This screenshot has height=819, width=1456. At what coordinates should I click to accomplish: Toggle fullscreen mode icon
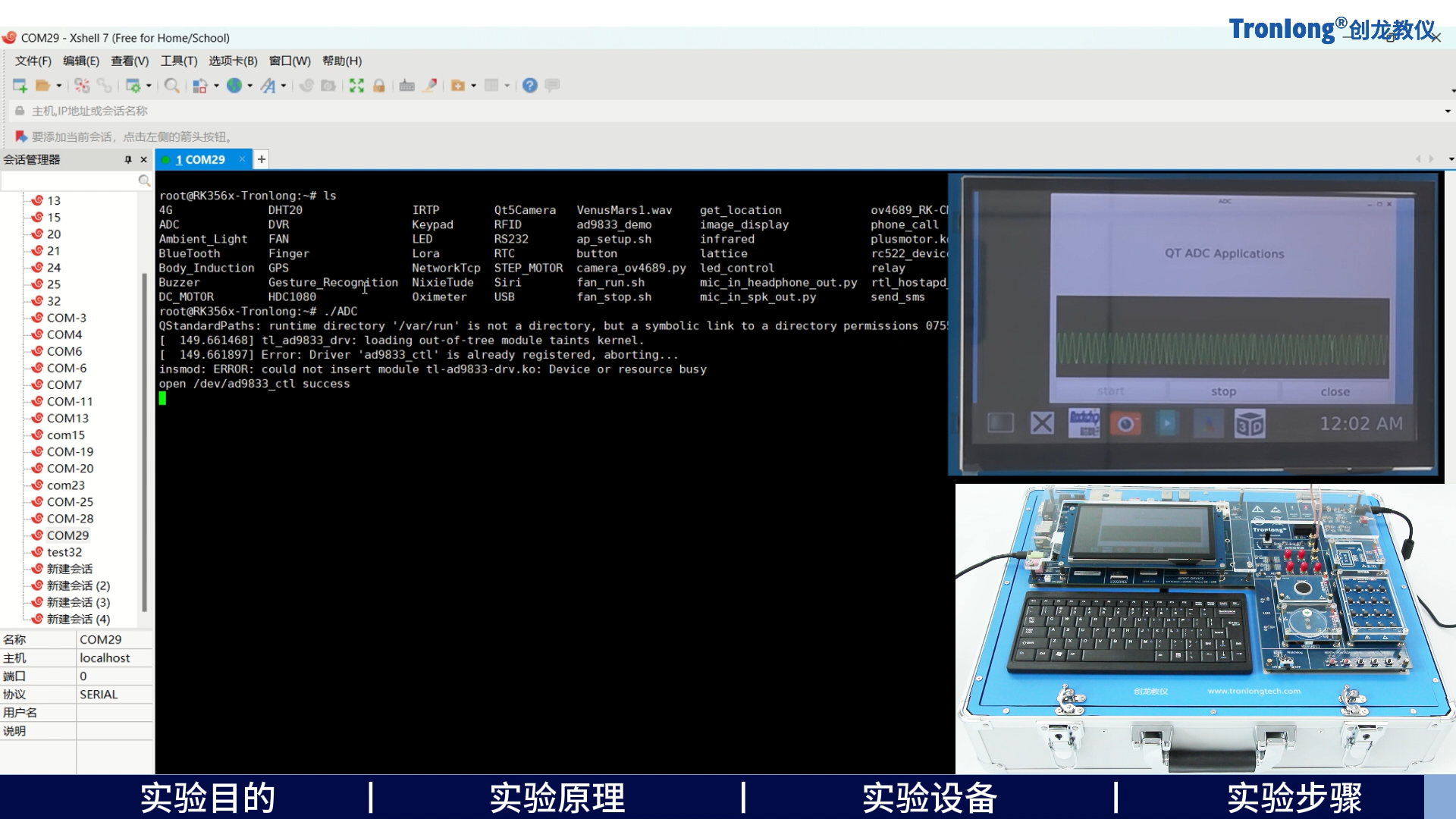(x=356, y=86)
